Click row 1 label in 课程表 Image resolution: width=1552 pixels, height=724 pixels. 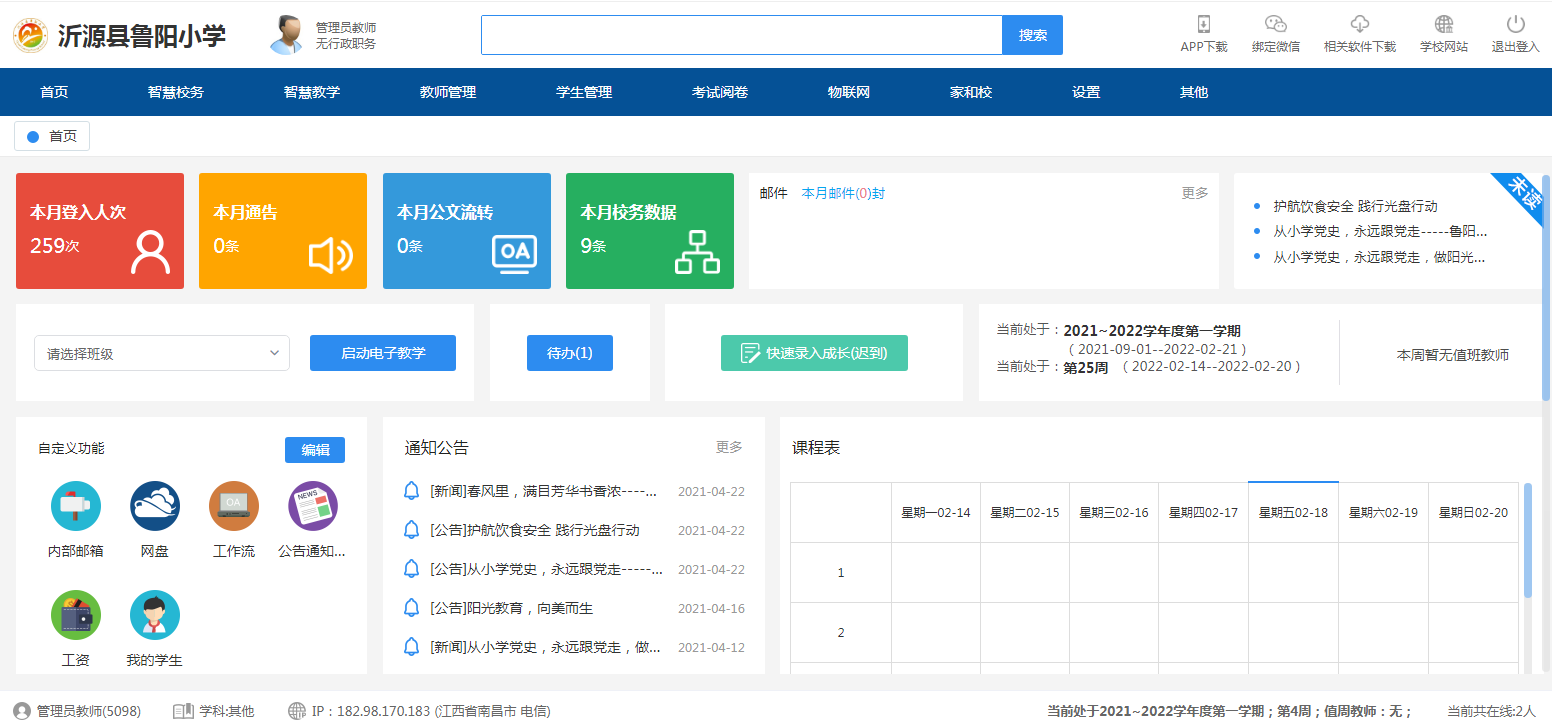point(841,573)
